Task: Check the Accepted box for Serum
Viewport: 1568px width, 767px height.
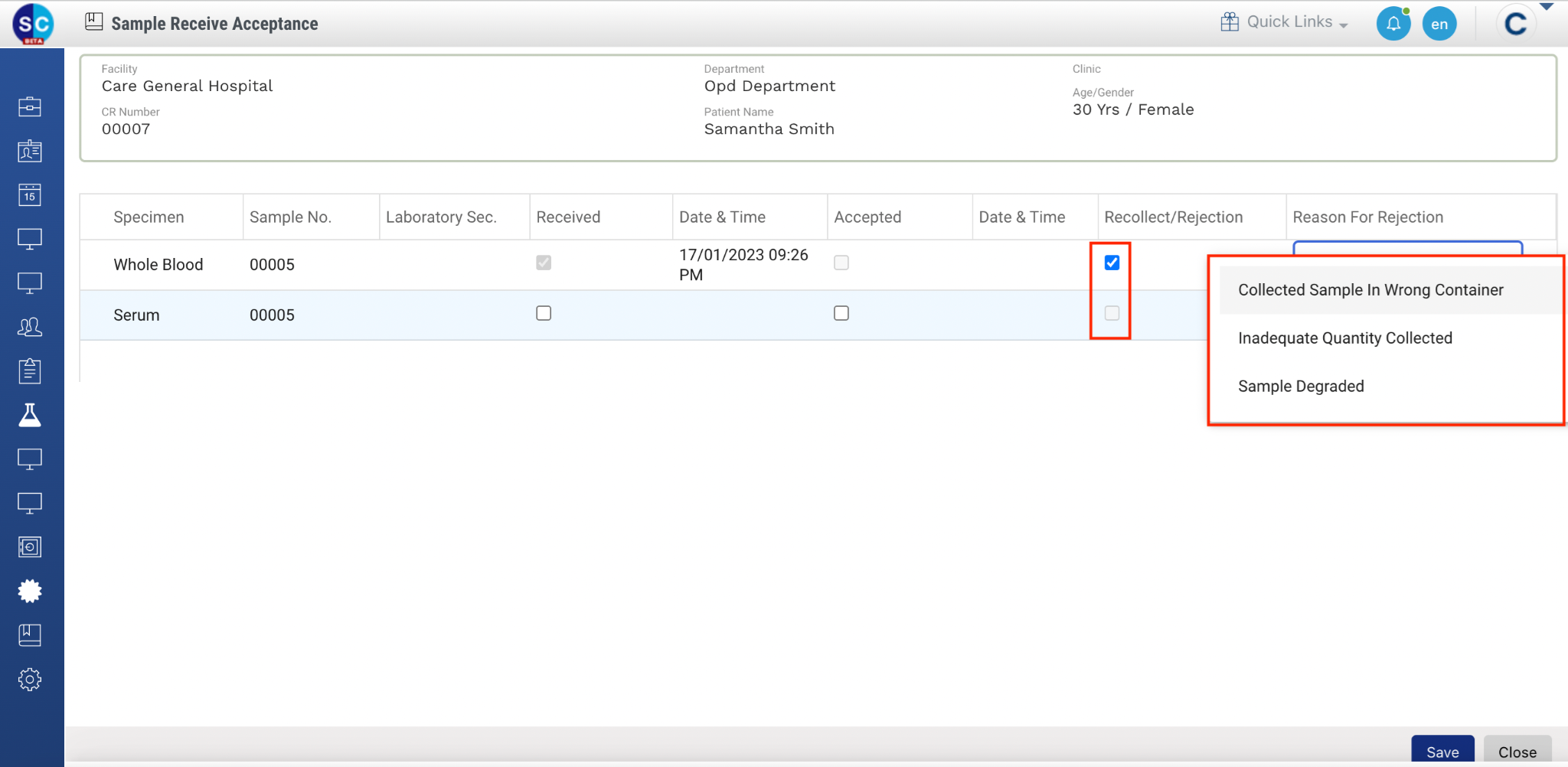Action: [x=841, y=313]
